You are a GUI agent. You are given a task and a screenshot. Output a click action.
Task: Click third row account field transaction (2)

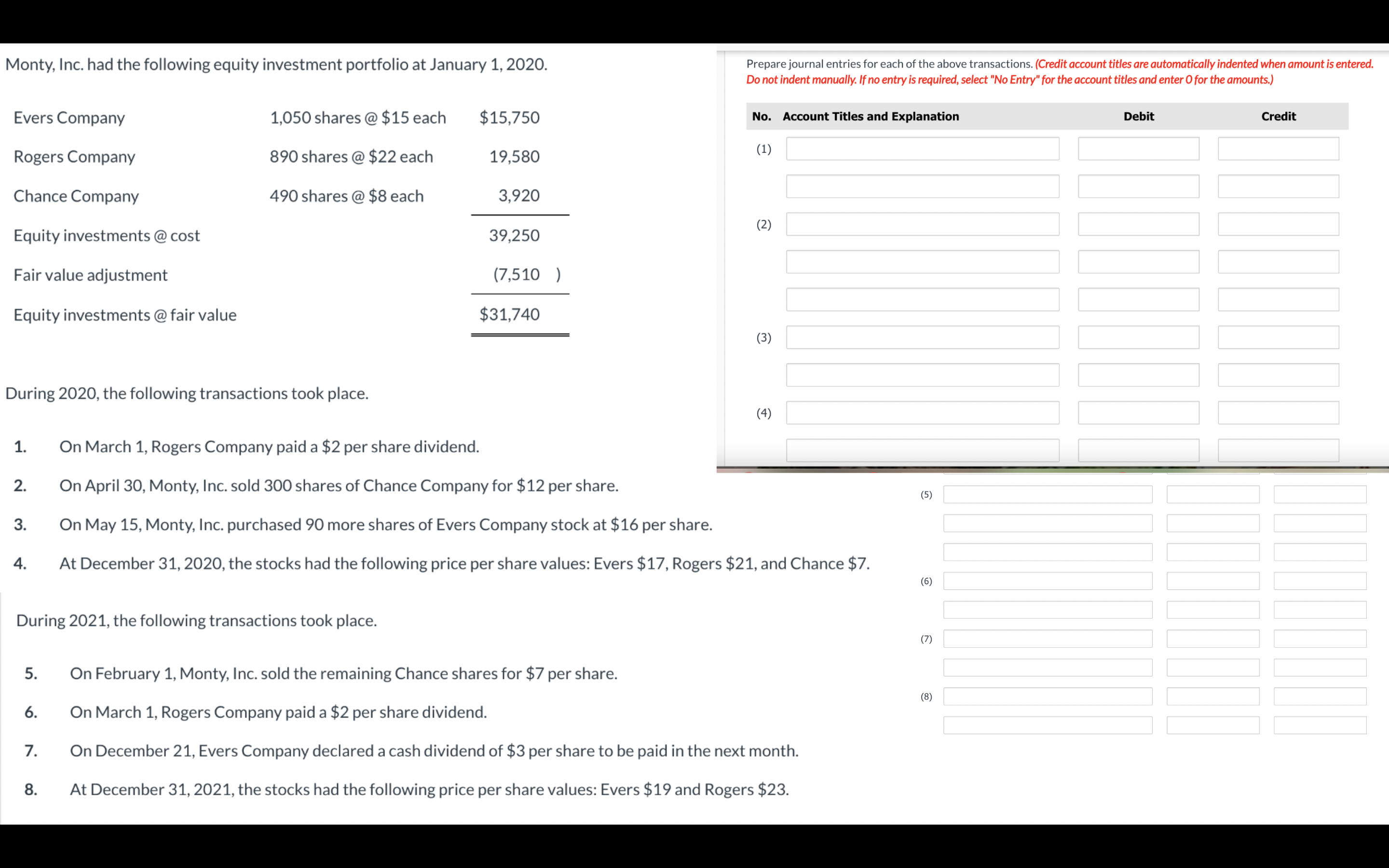(921, 299)
